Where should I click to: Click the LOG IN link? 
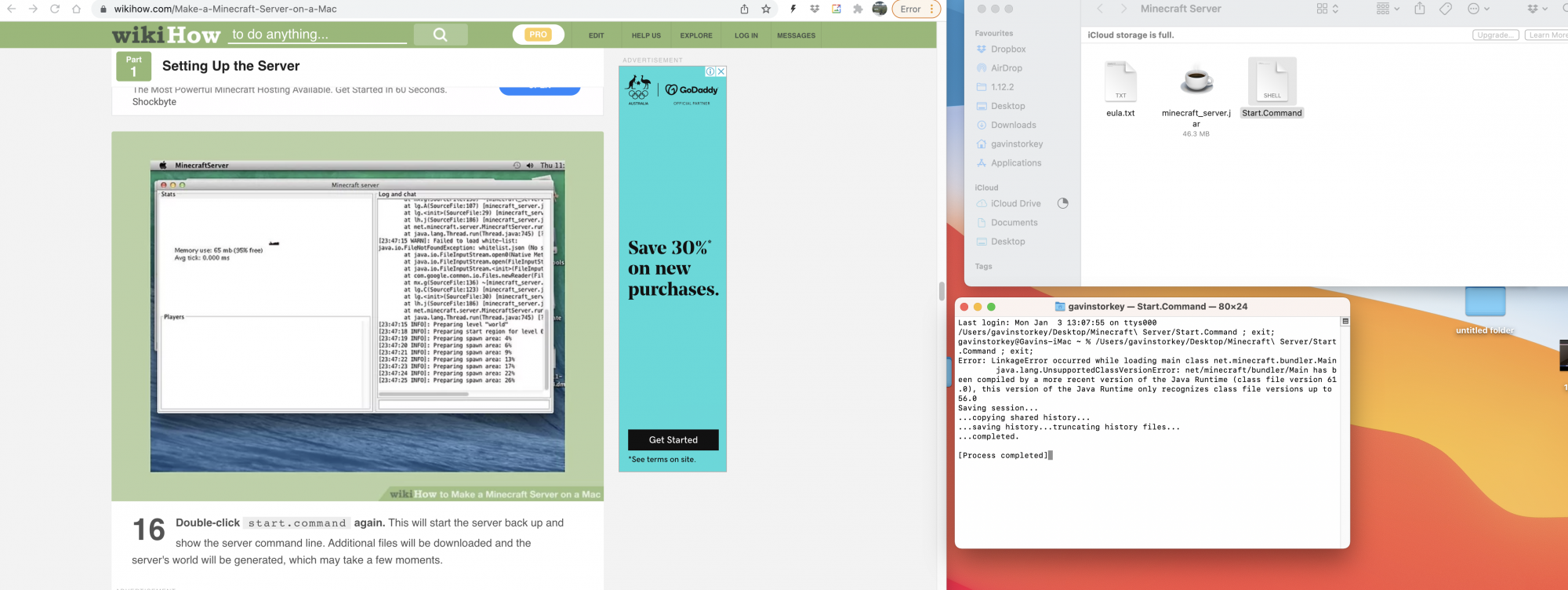[746, 35]
